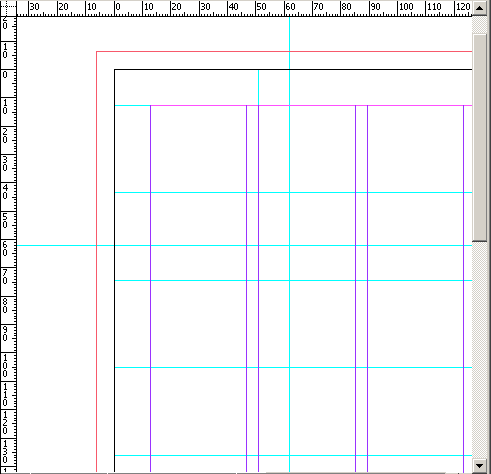
Task: Click the 120 mark on horizontal ruler
Action: pyautogui.click(x=463, y=7)
